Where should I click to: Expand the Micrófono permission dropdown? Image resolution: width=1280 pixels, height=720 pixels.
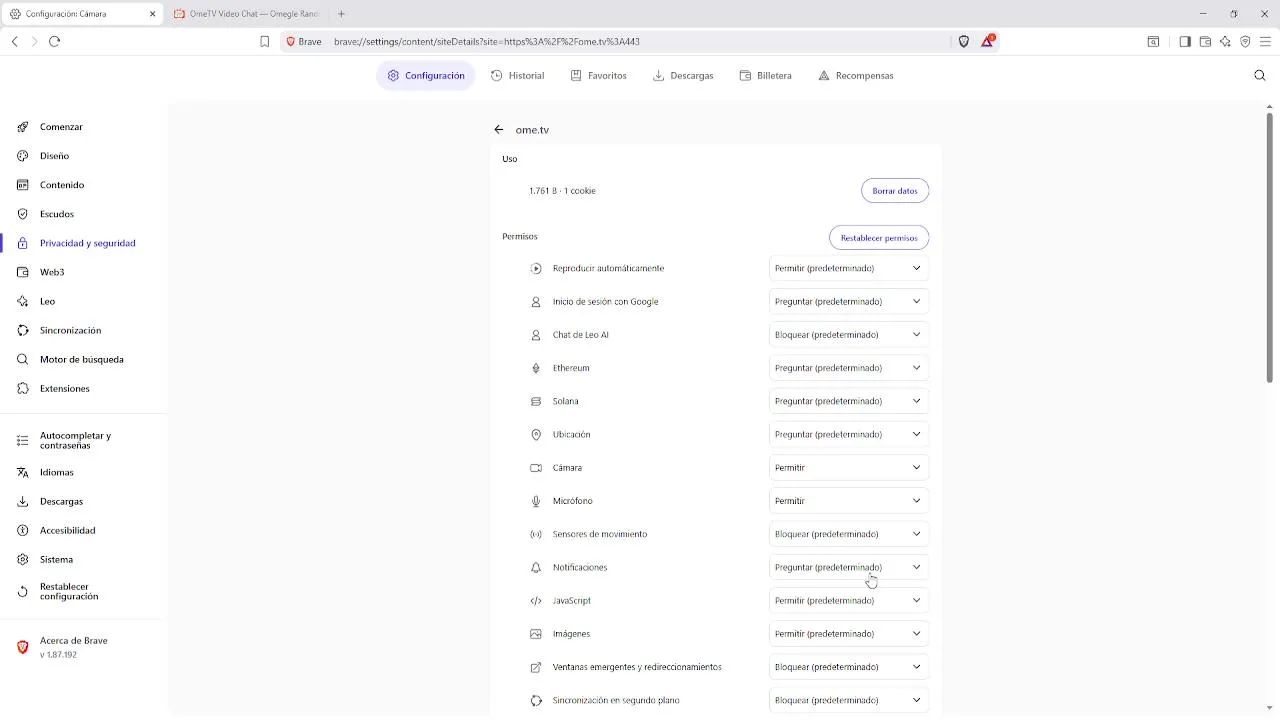(x=848, y=500)
